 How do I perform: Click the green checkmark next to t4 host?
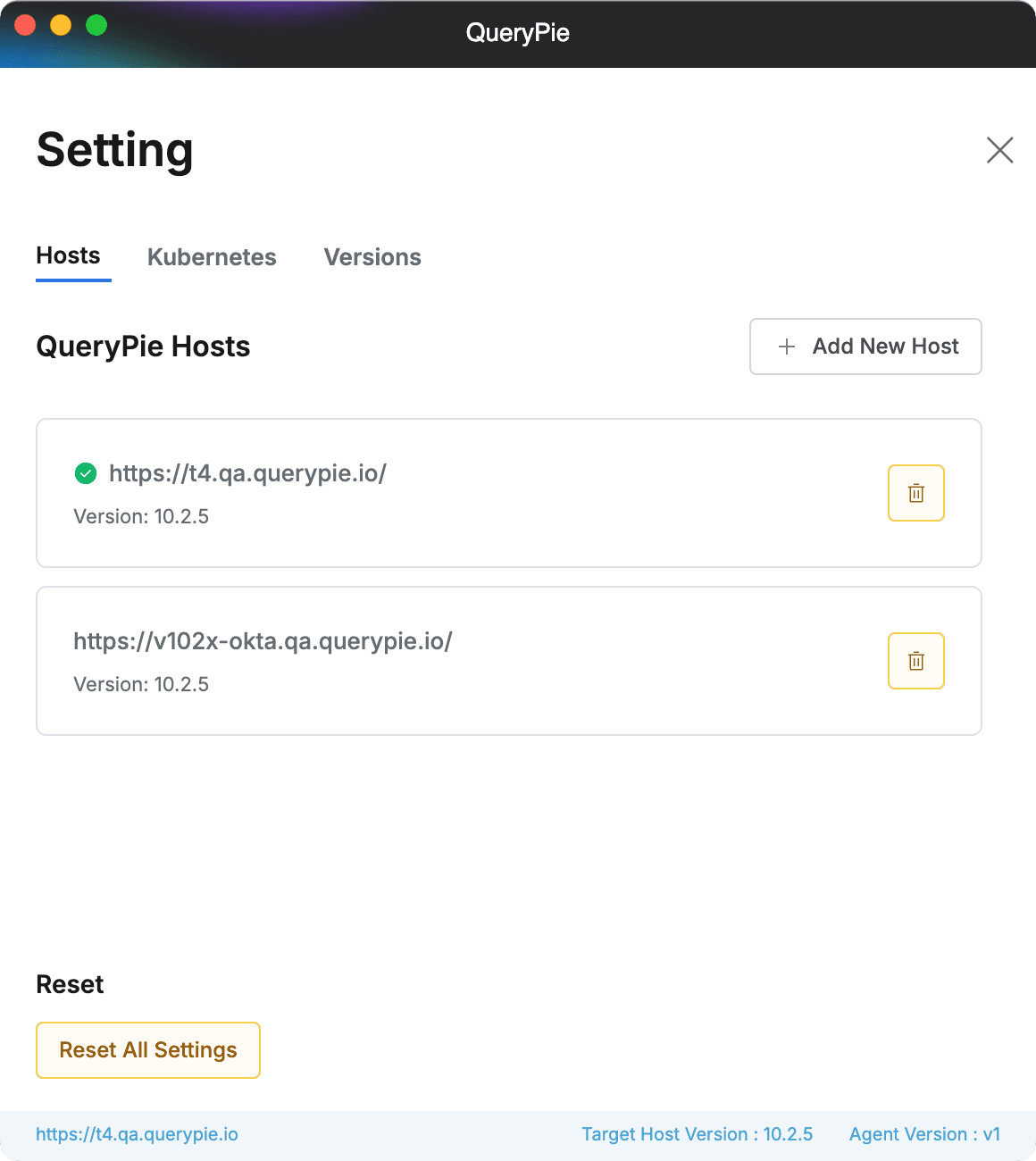[85, 473]
